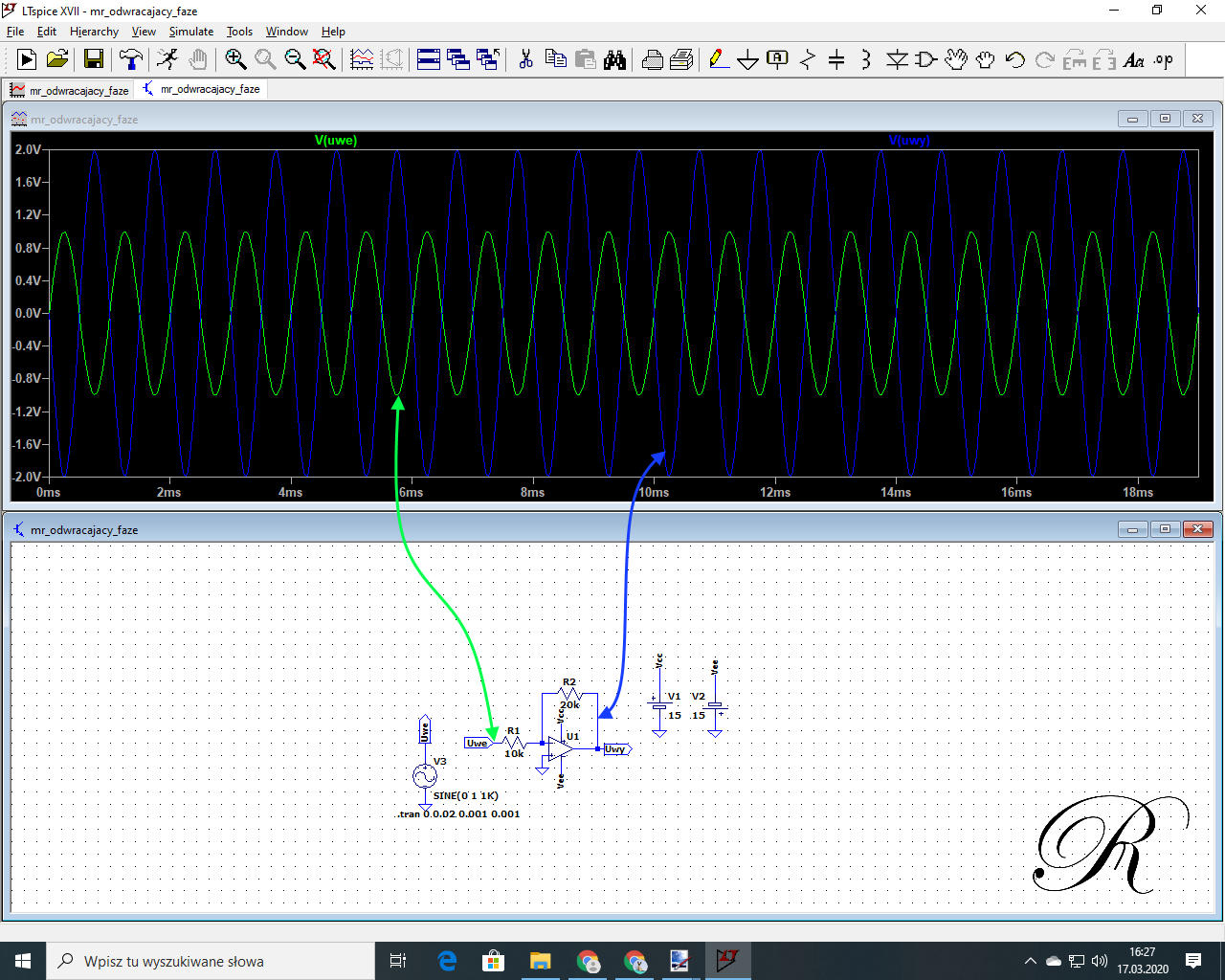Open the Control Panel hammer icon
The height and width of the screenshot is (980, 1225).
131,59
